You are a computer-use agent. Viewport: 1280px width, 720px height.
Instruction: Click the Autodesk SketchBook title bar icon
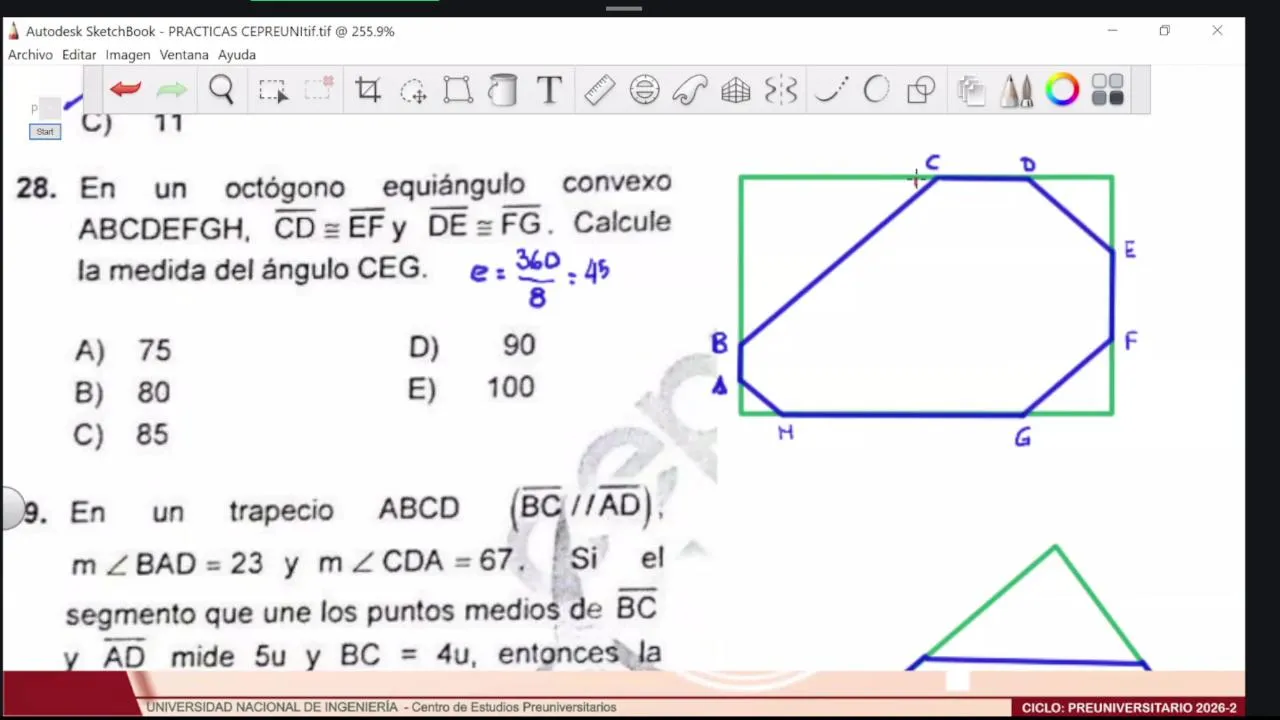14,31
